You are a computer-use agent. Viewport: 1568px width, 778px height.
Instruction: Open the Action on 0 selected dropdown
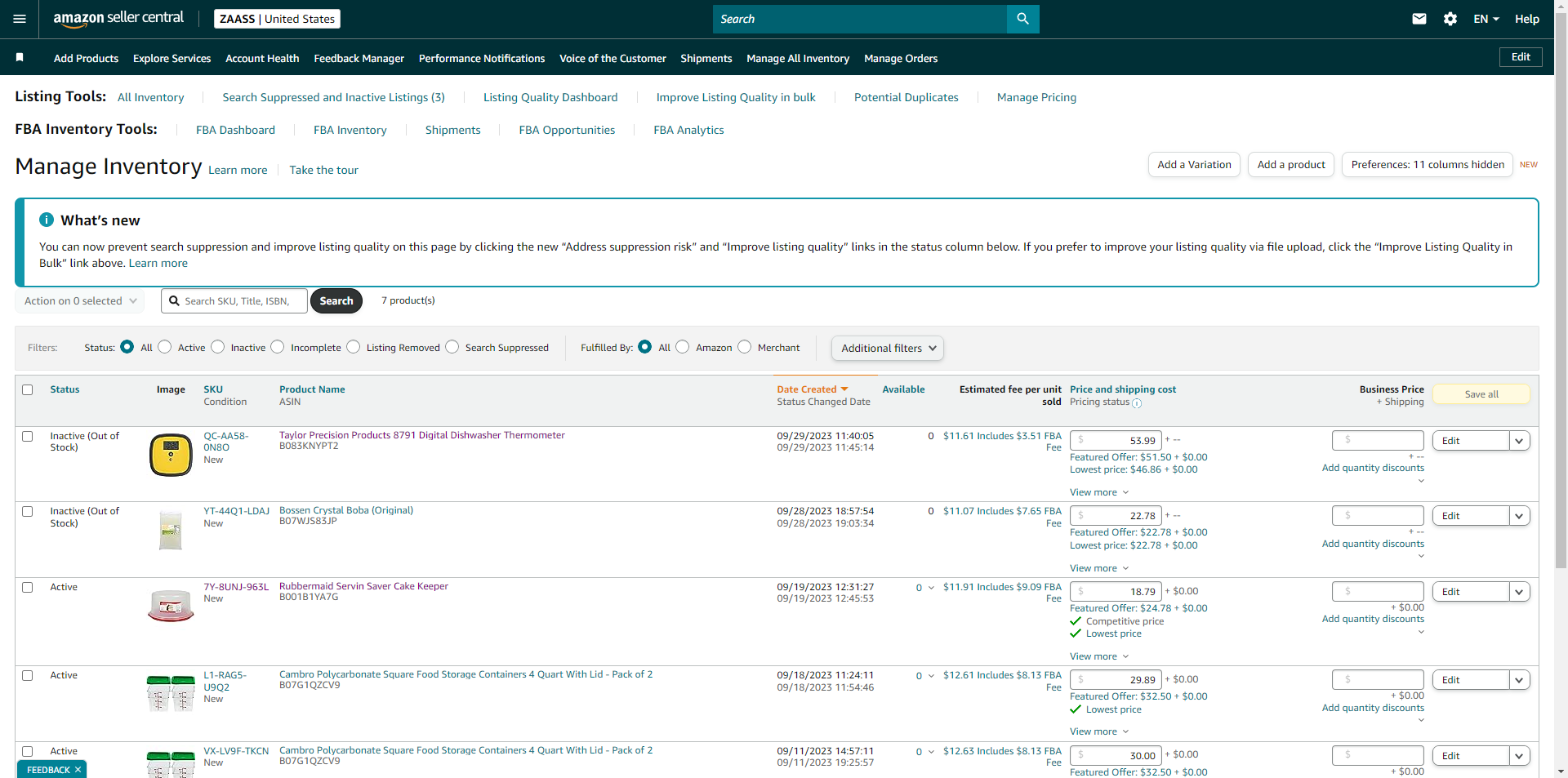80,301
